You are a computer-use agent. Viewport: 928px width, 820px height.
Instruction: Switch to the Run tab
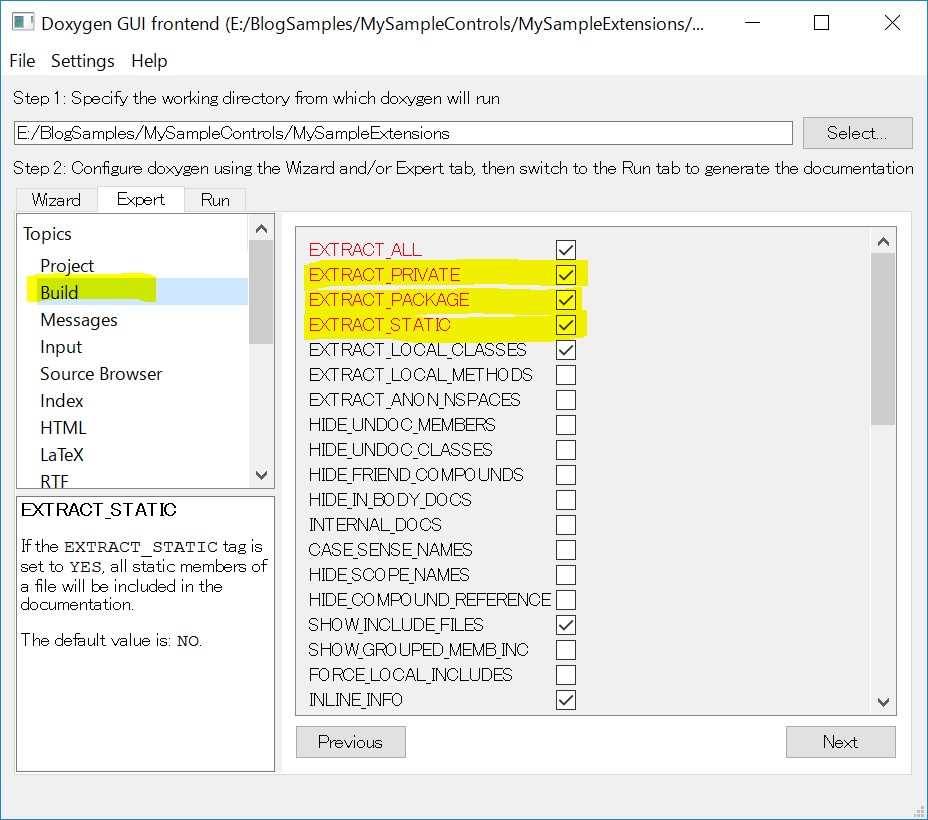215,200
